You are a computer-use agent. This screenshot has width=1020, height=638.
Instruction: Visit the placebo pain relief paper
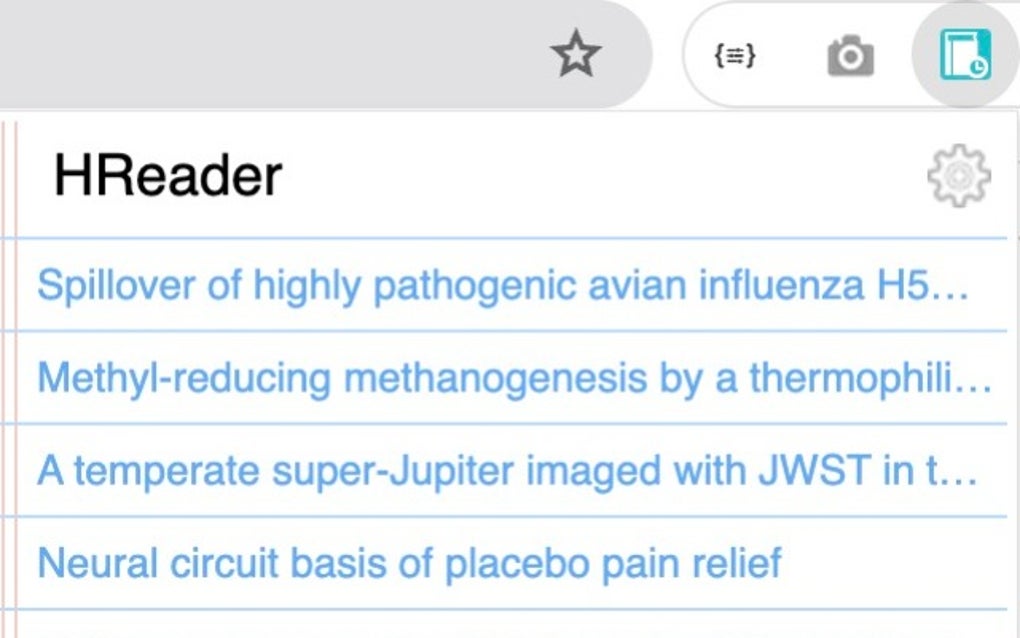(408, 564)
